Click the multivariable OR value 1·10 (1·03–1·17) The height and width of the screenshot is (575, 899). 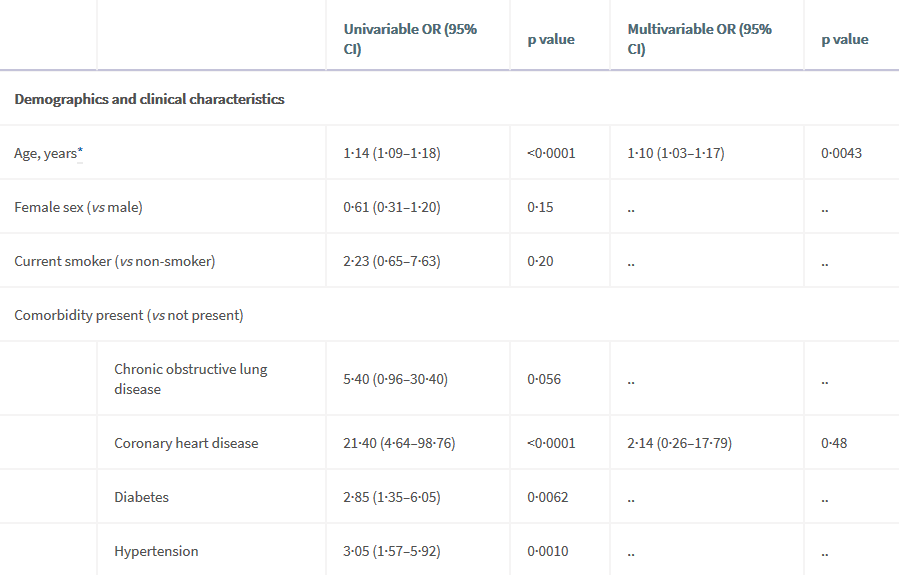click(x=676, y=153)
